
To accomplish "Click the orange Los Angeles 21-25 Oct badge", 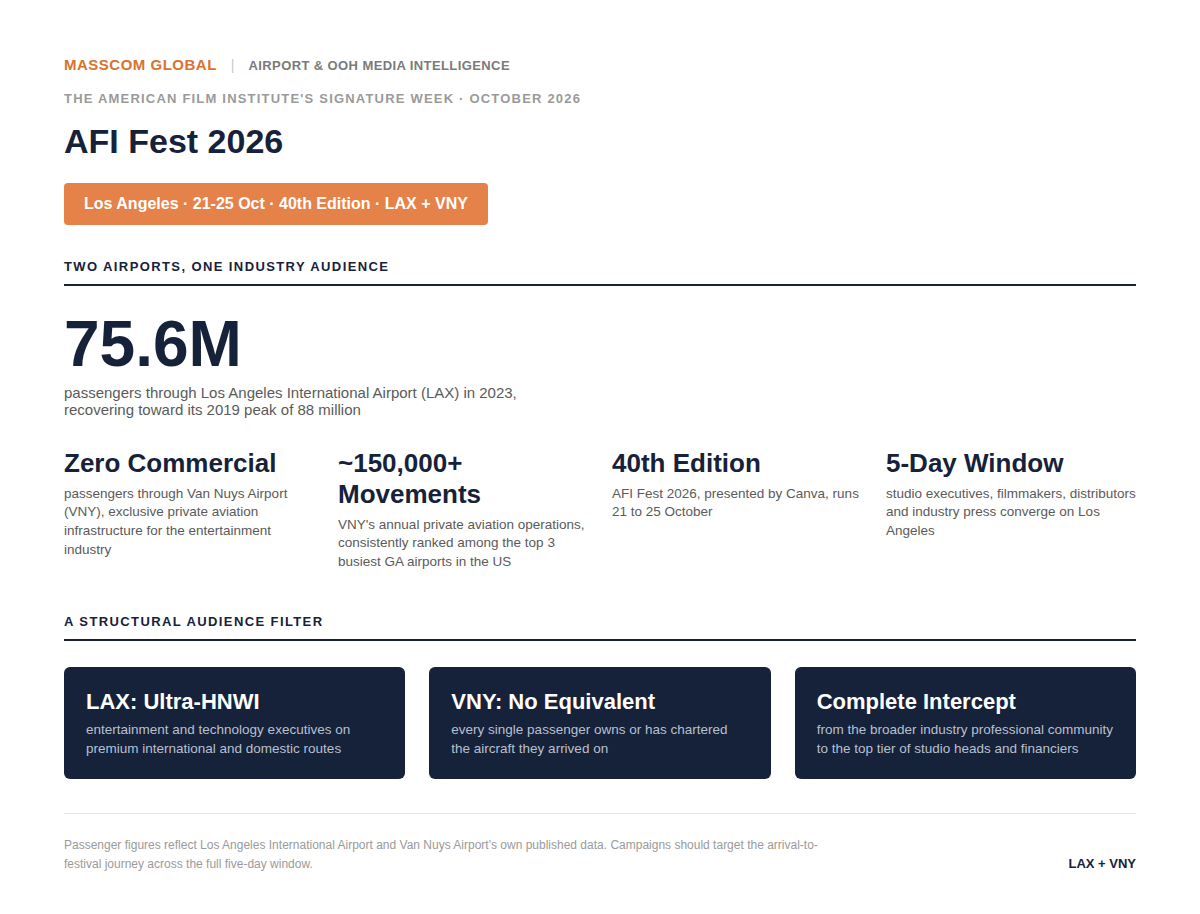I will pyautogui.click(x=276, y=204).
